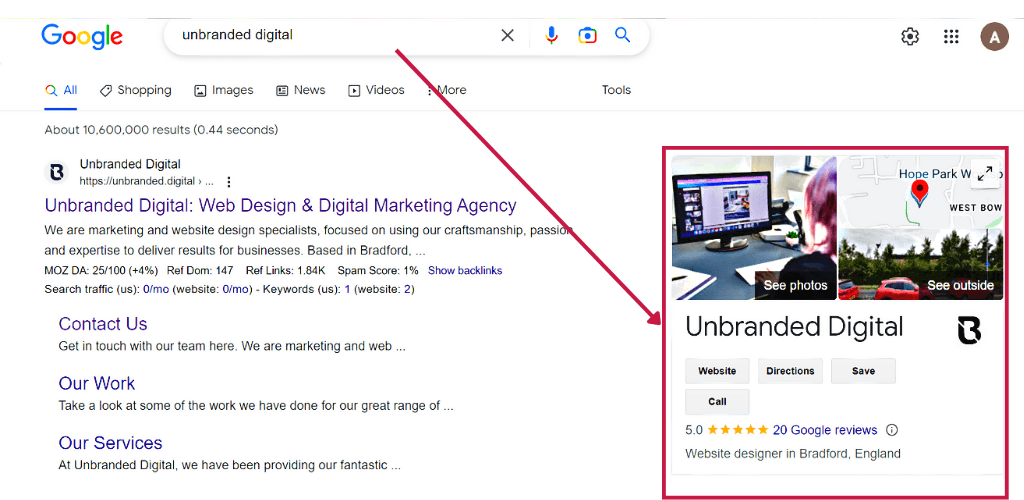Switch to the Images tab

click(224, 90)
